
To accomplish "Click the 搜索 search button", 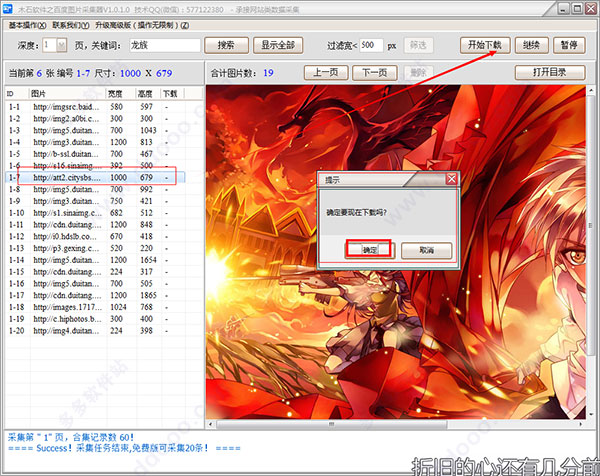I will pyautogui.click(x=226, y=45).
